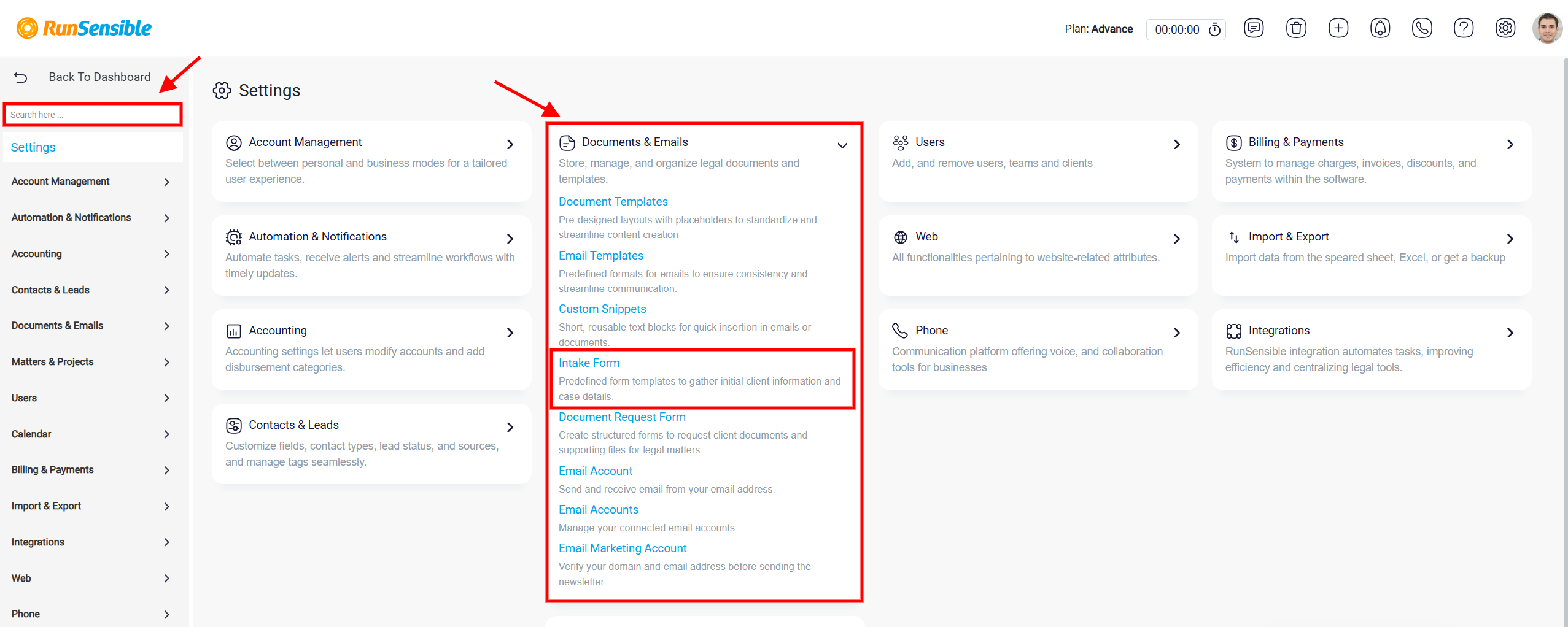Open the user profile avatar
The image size is (1568, 627).
[1547, 28]
